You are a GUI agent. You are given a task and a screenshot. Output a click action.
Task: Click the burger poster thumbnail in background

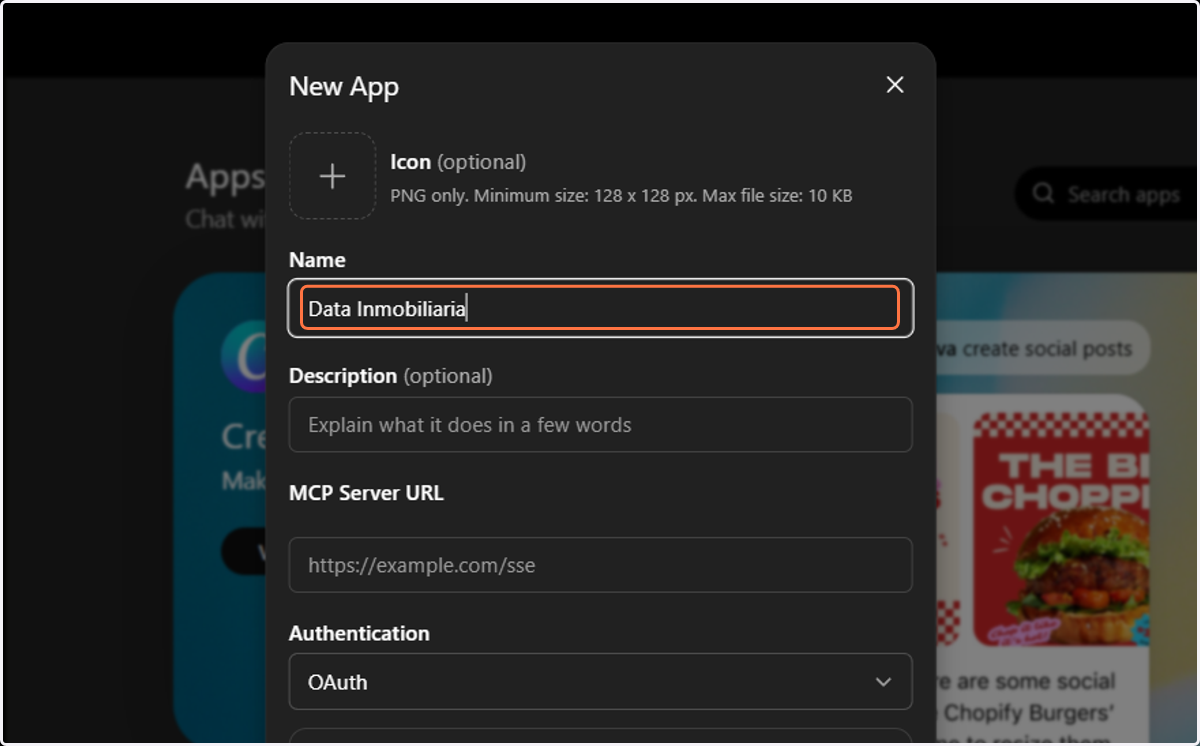coord(1061,528)
